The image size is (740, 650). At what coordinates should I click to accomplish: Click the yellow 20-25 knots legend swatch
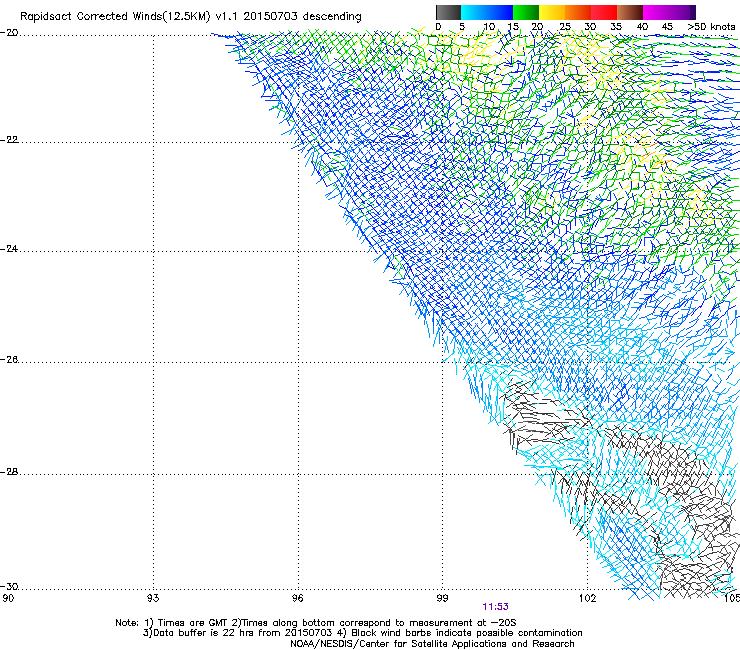[x=552, y=12]
